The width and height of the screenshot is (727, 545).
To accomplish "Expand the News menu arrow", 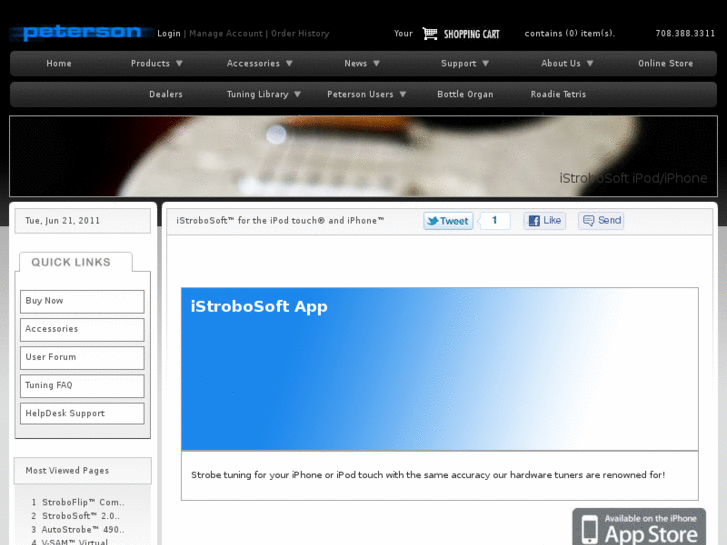I will (x=376, y=63).
